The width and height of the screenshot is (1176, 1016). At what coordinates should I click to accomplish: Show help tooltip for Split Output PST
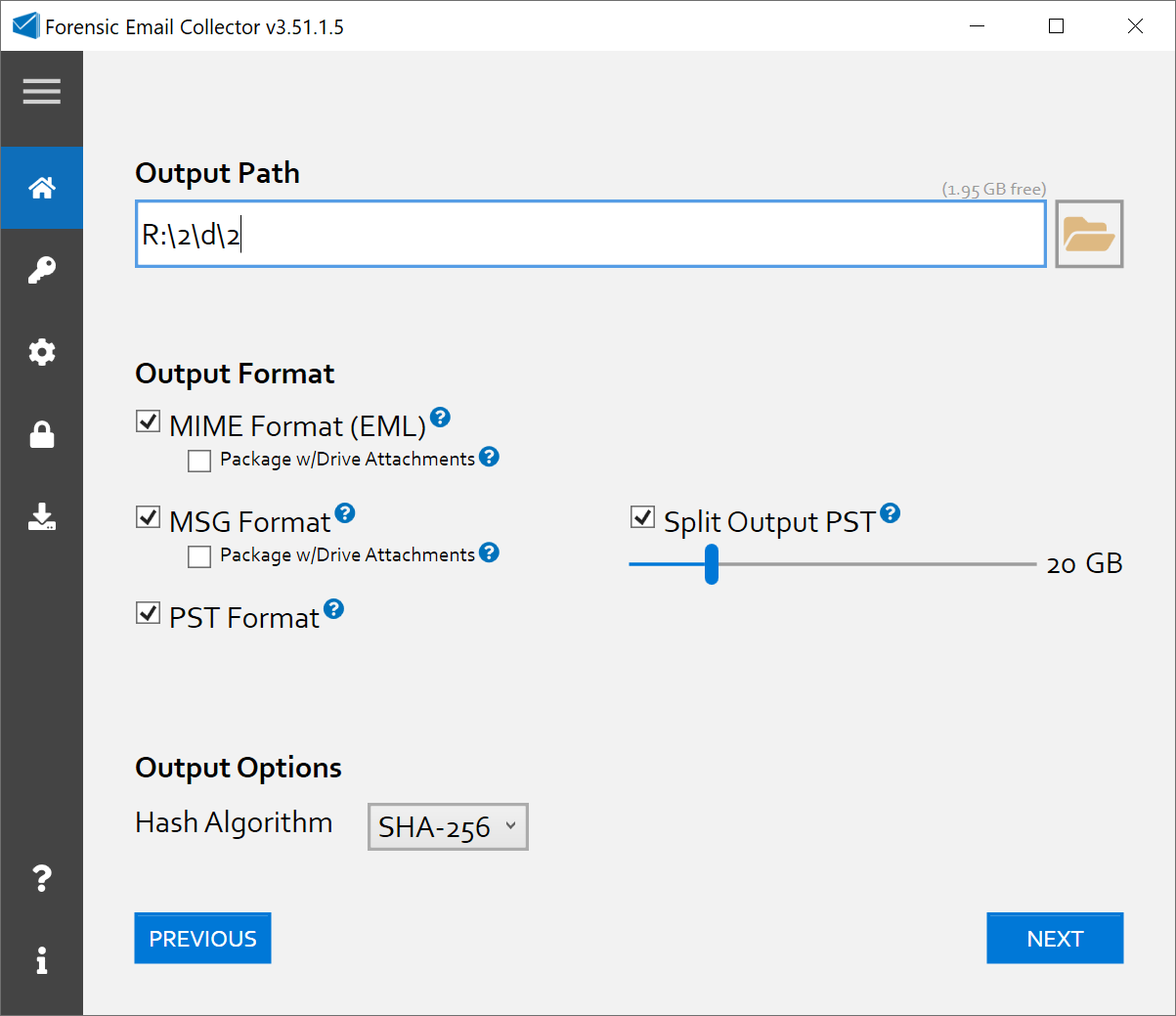890,513
